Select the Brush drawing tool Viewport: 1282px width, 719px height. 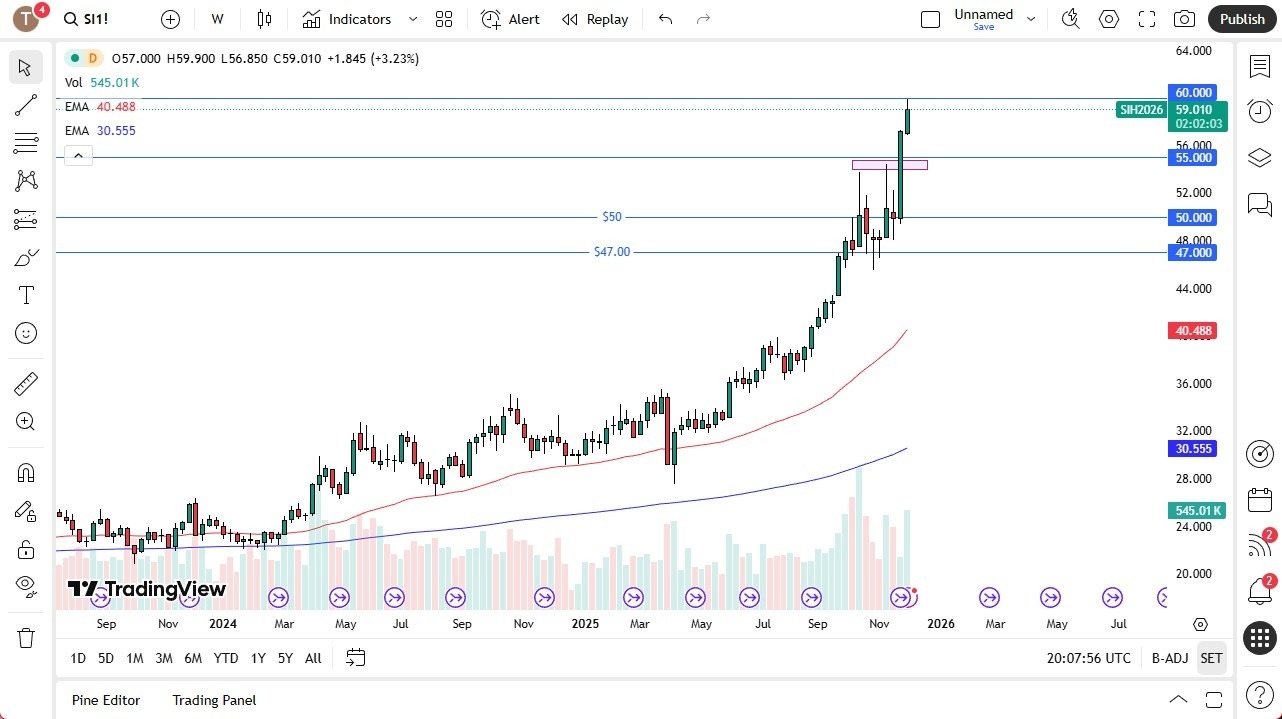26,256
